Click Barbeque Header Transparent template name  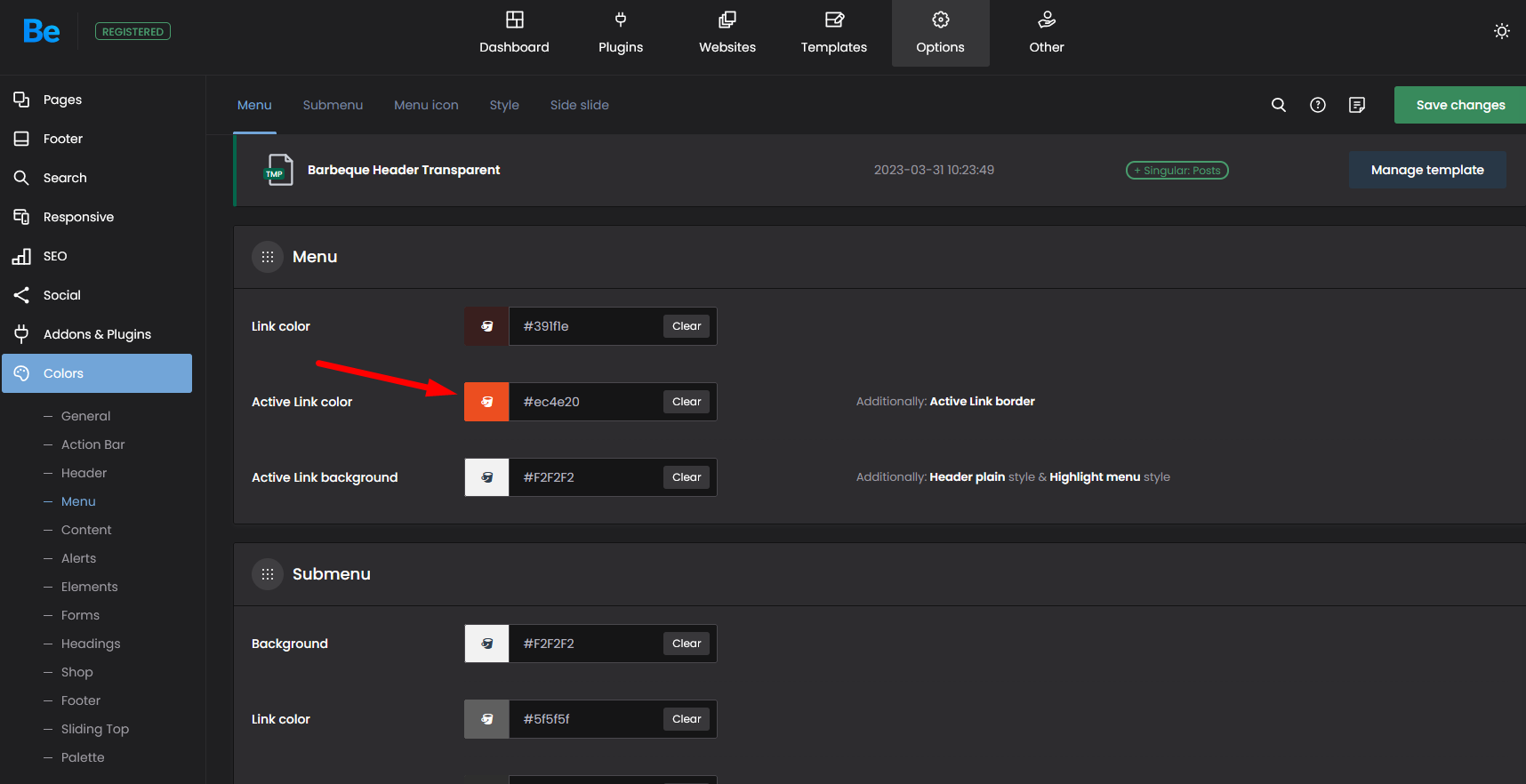(x=404, y=170)
